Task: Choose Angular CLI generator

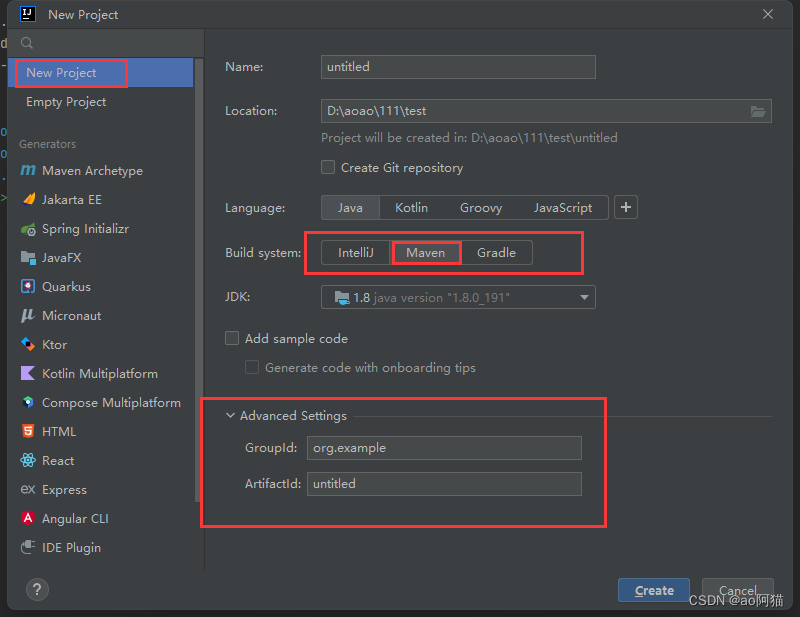Action: [75, 519]
